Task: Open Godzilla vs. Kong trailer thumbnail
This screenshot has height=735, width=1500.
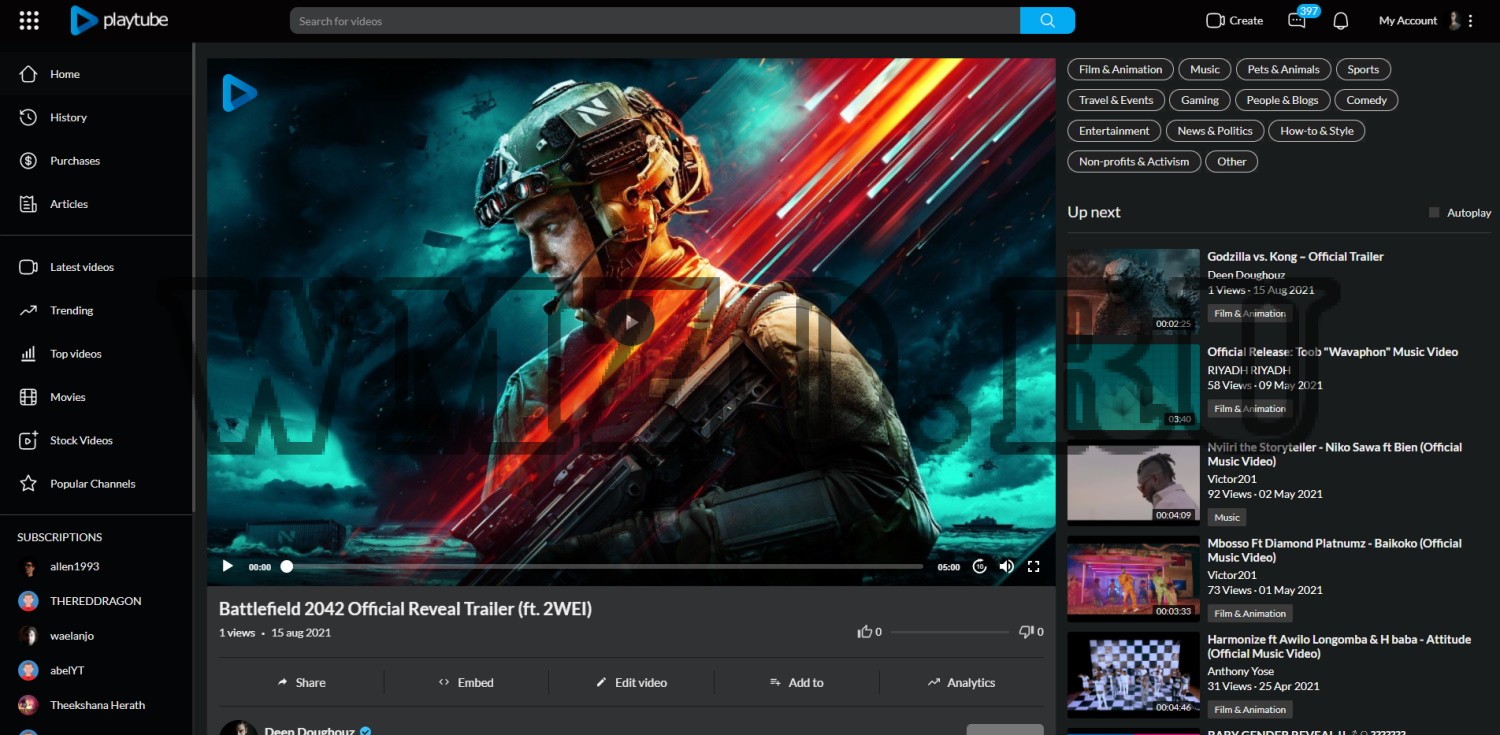Action: click(1133, 291)
